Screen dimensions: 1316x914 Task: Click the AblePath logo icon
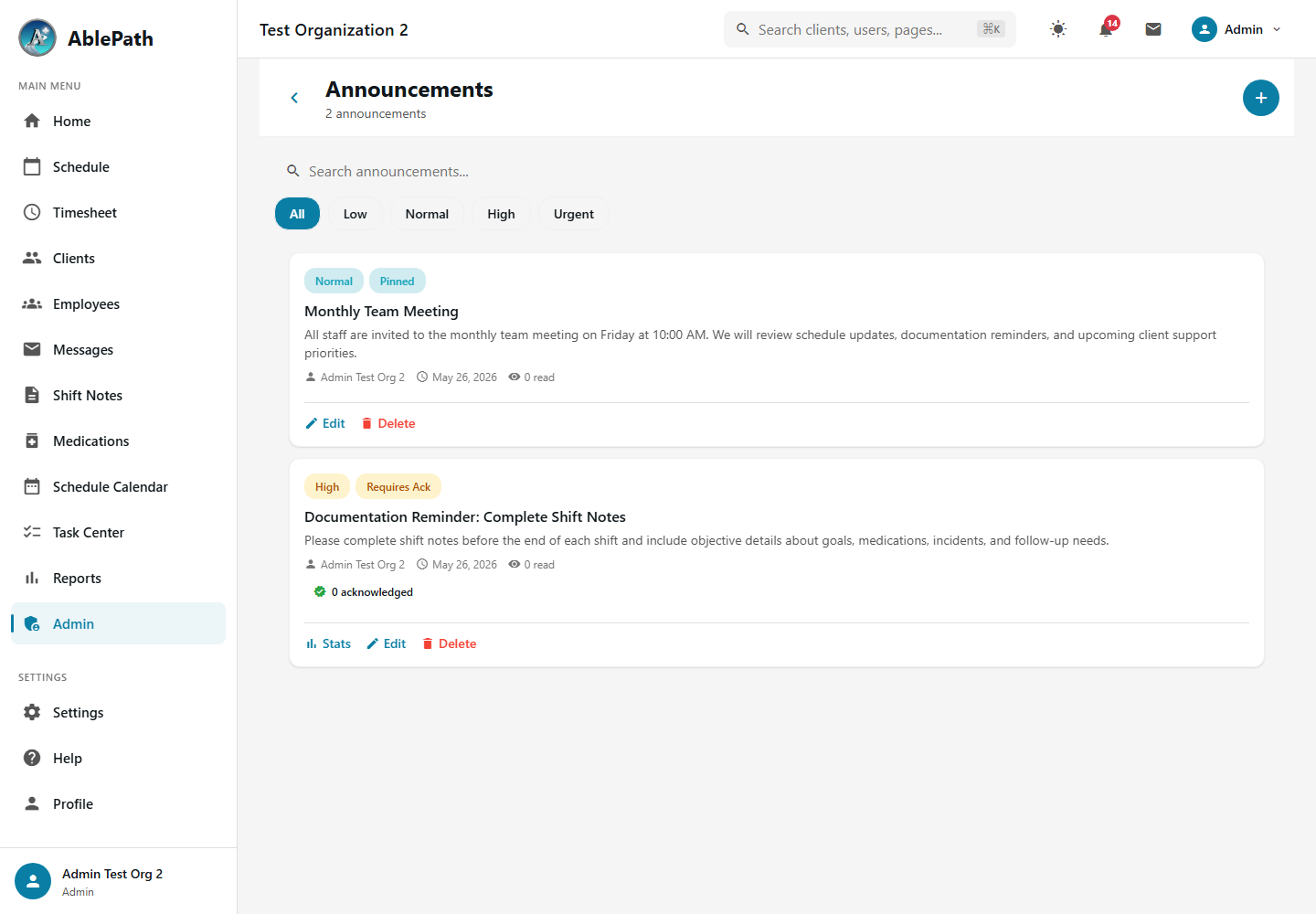(37, 37)
